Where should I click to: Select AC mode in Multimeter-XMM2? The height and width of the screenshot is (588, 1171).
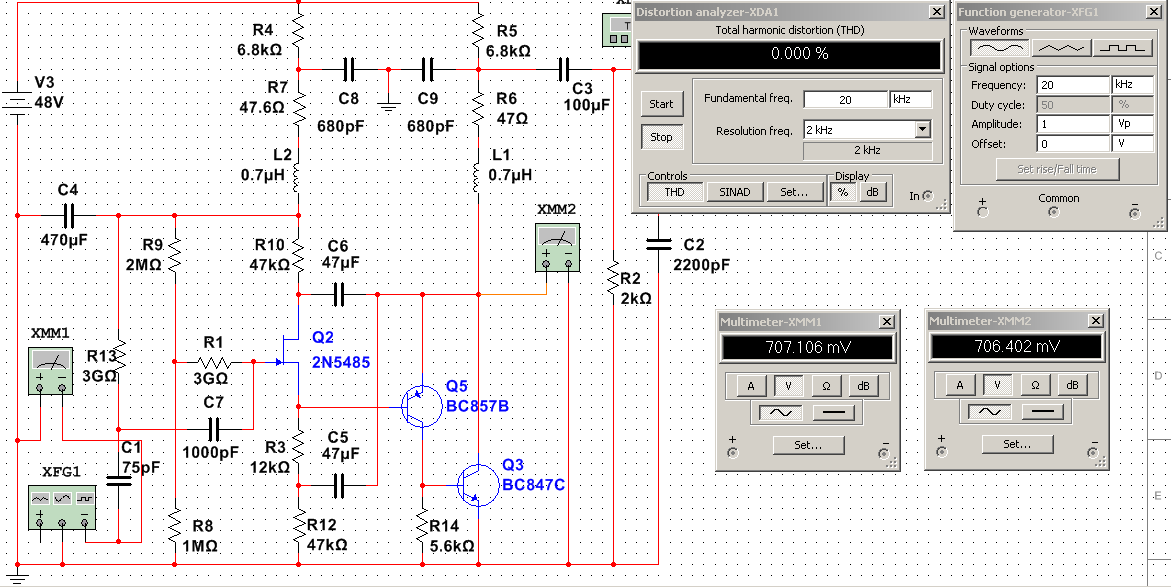click(990, 412)
